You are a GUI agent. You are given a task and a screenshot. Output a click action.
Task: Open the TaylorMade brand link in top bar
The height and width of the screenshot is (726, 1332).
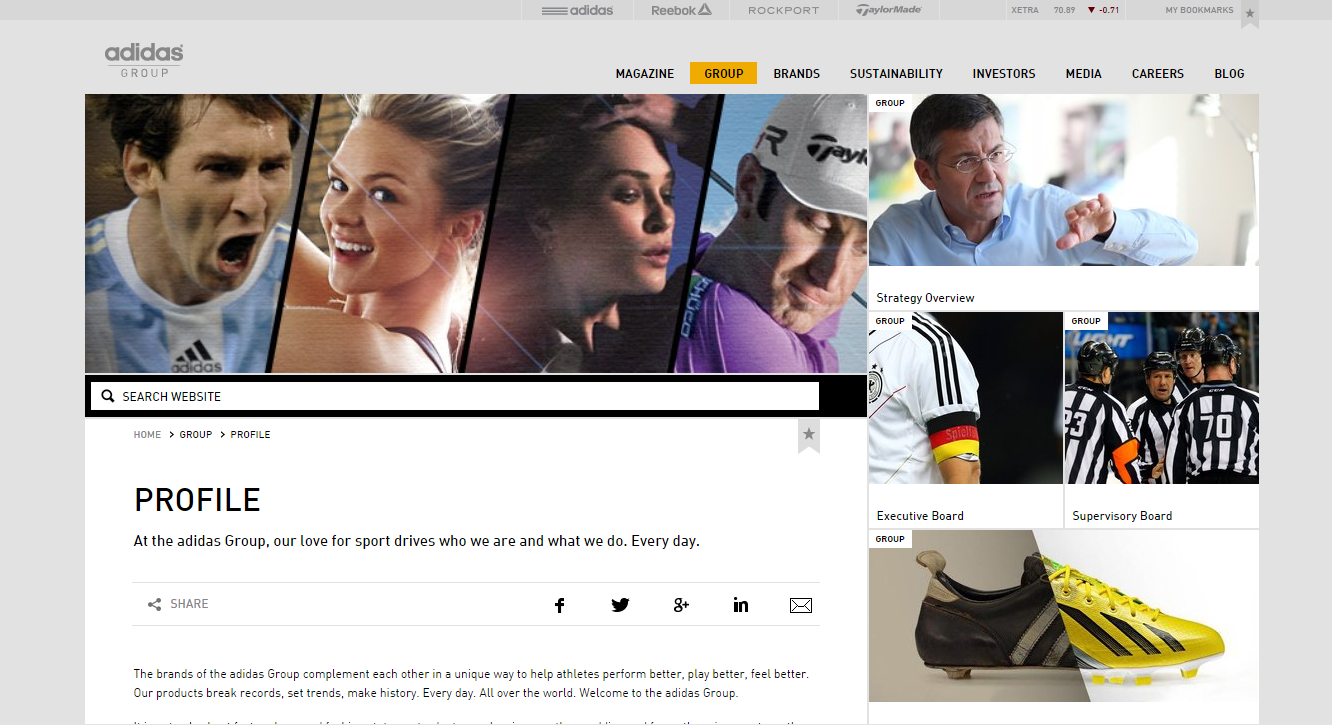click(x=888, y=10)
